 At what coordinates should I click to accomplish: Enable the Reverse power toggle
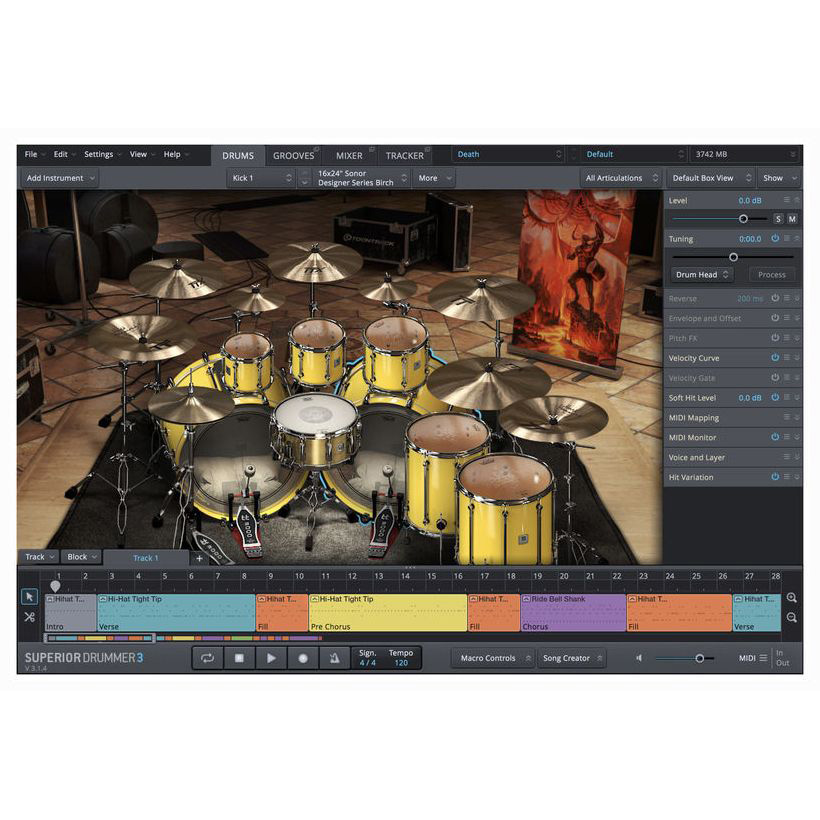point(775,298)
